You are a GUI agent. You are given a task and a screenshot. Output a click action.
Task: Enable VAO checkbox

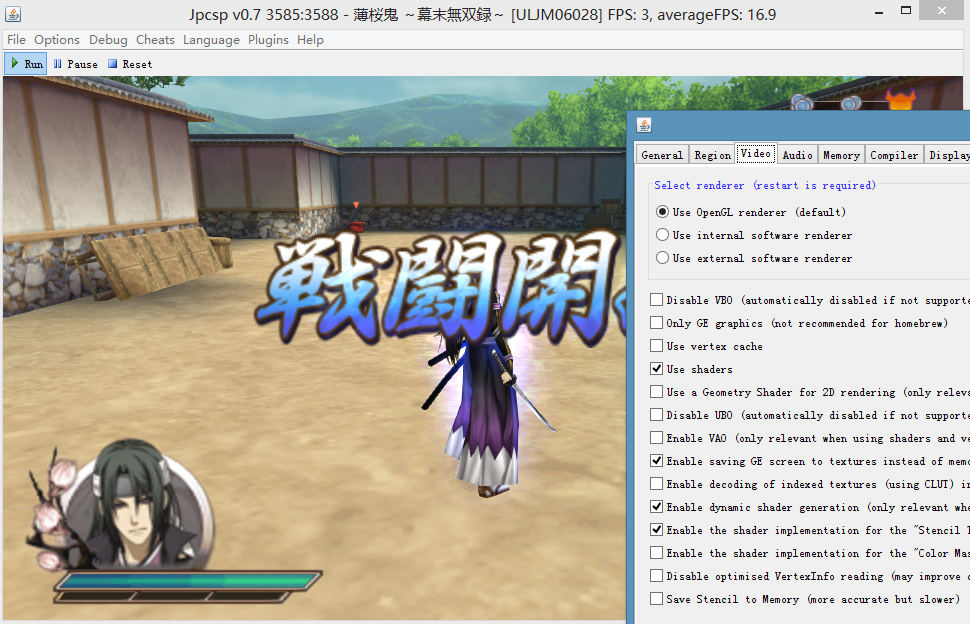656,438
